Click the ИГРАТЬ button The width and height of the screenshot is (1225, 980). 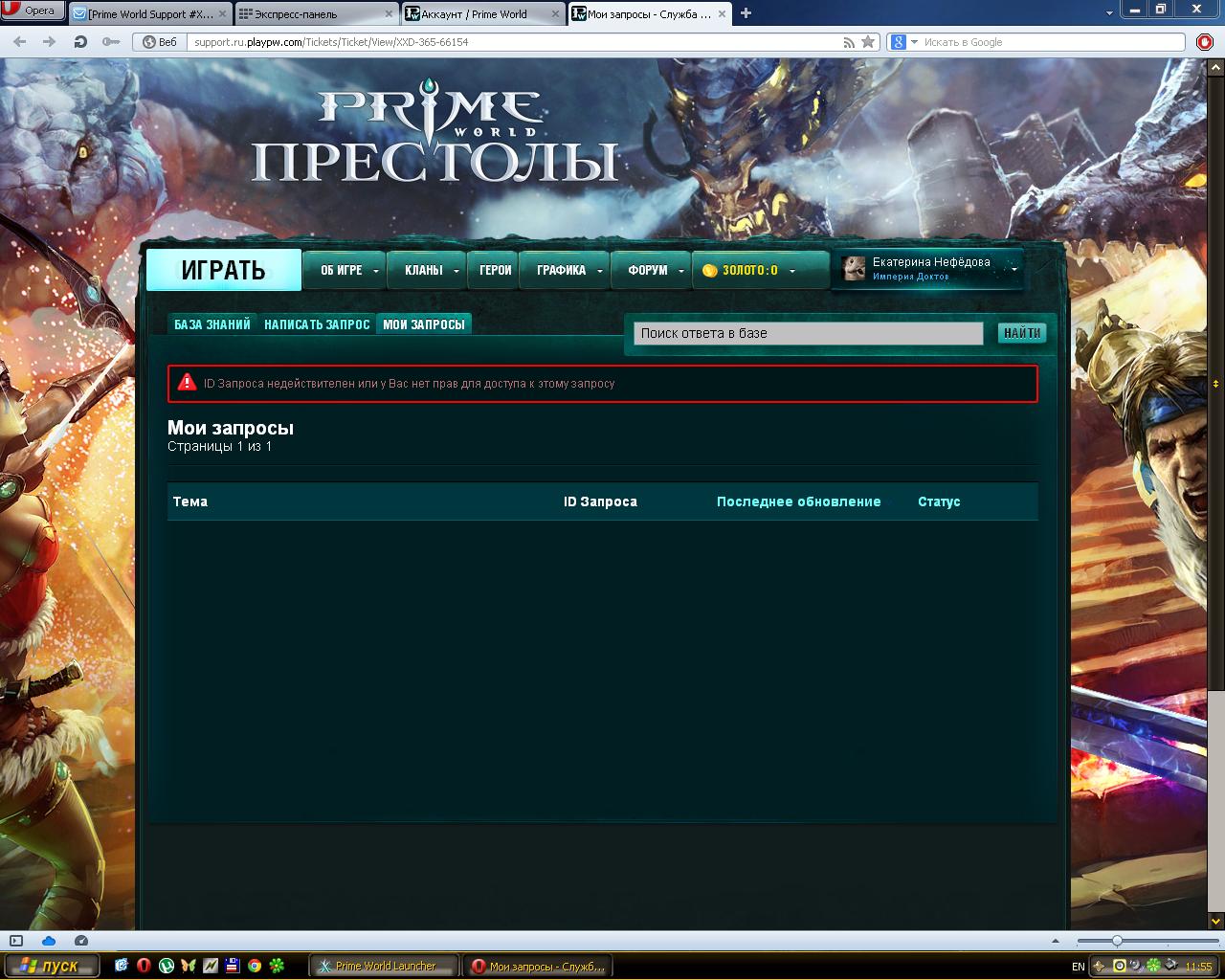[224, 271]
